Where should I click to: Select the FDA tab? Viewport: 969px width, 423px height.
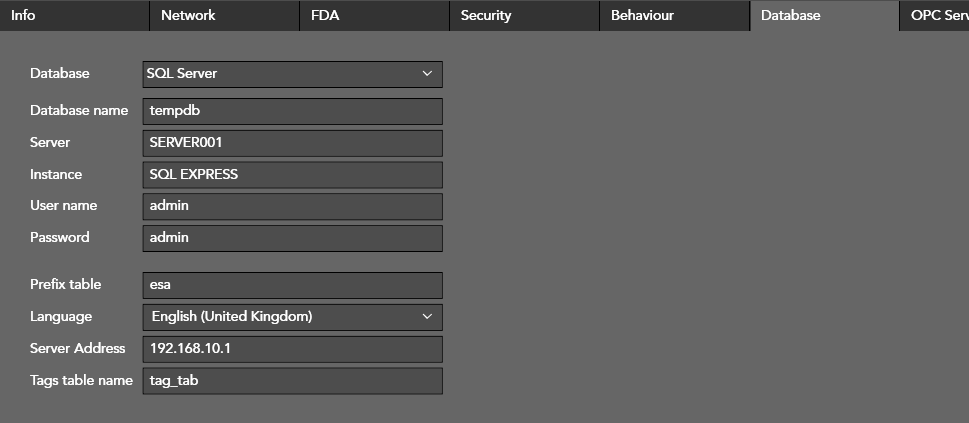[374, 15]
